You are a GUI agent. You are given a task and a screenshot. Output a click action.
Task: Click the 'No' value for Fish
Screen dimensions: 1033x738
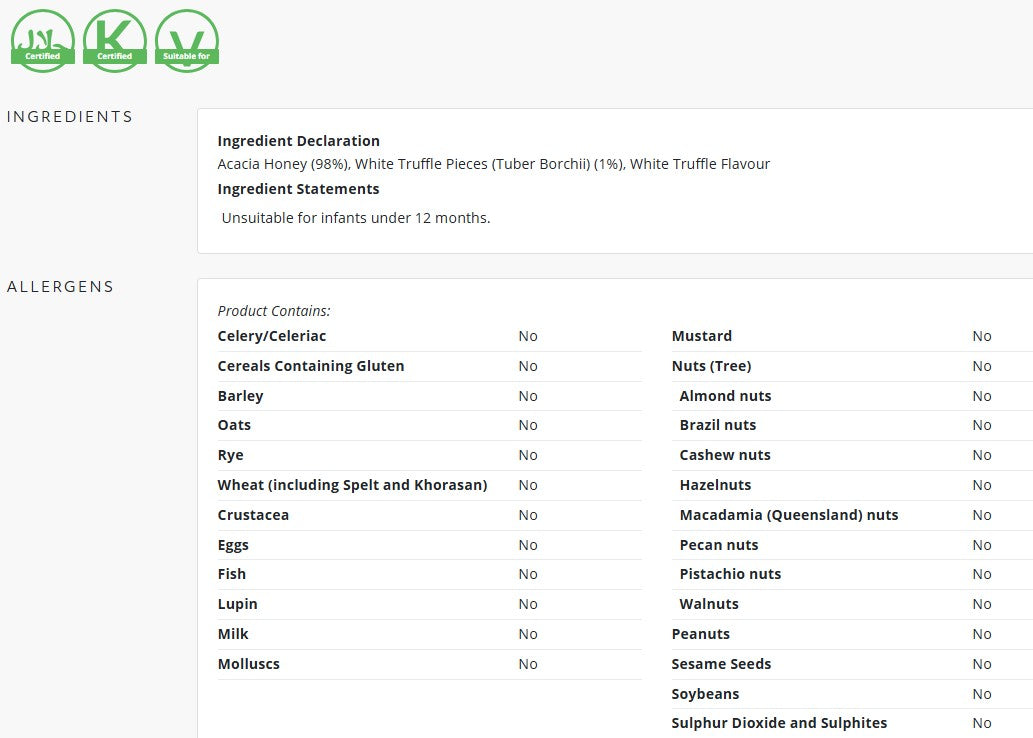[528, 574]
